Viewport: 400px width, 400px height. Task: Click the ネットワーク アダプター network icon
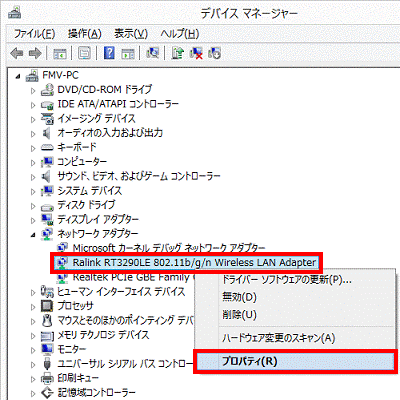click(x=47, y=234)
